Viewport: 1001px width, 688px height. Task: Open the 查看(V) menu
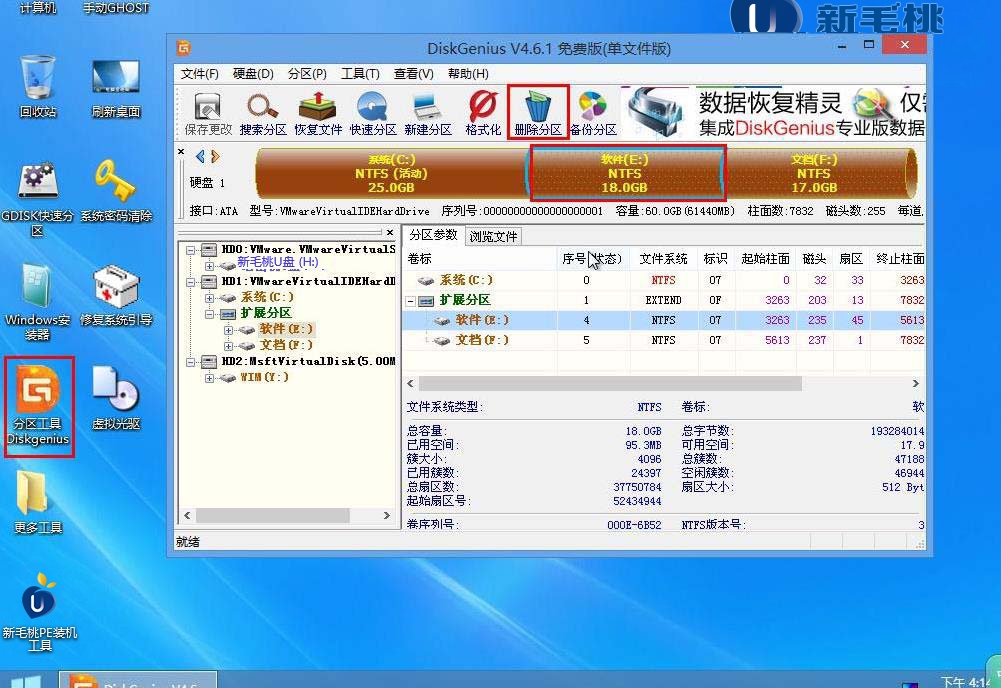pos(414,74)
